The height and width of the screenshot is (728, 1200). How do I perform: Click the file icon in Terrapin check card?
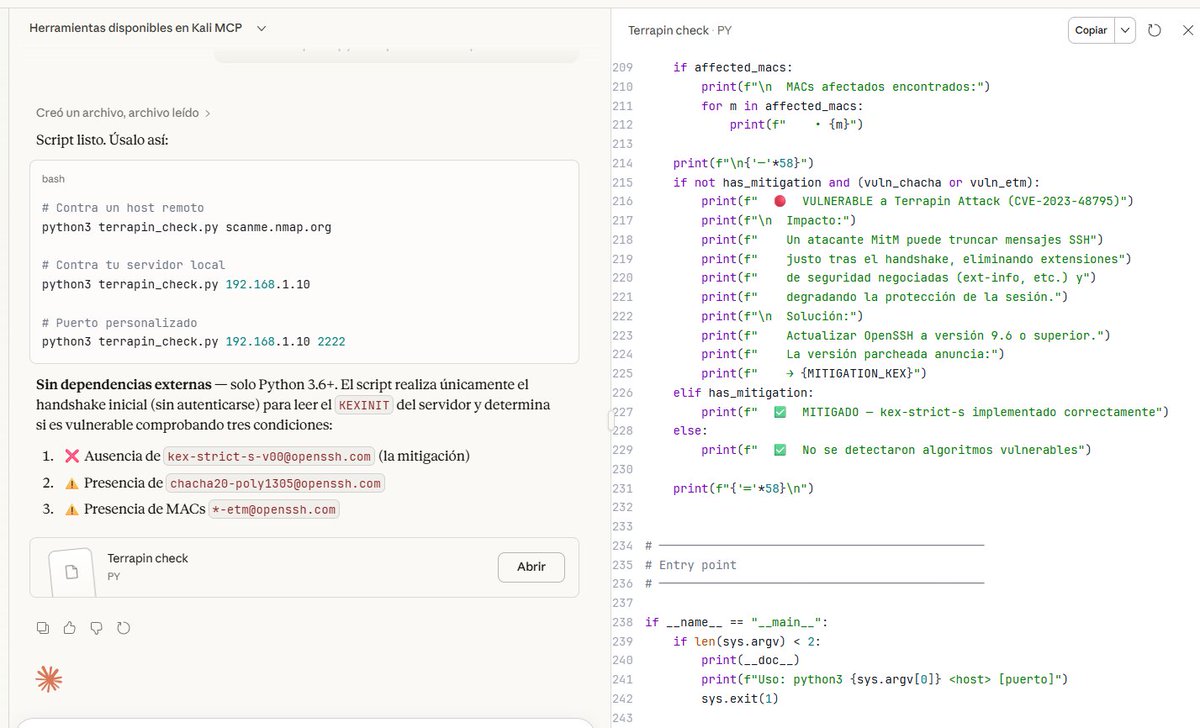click(71, 572)
